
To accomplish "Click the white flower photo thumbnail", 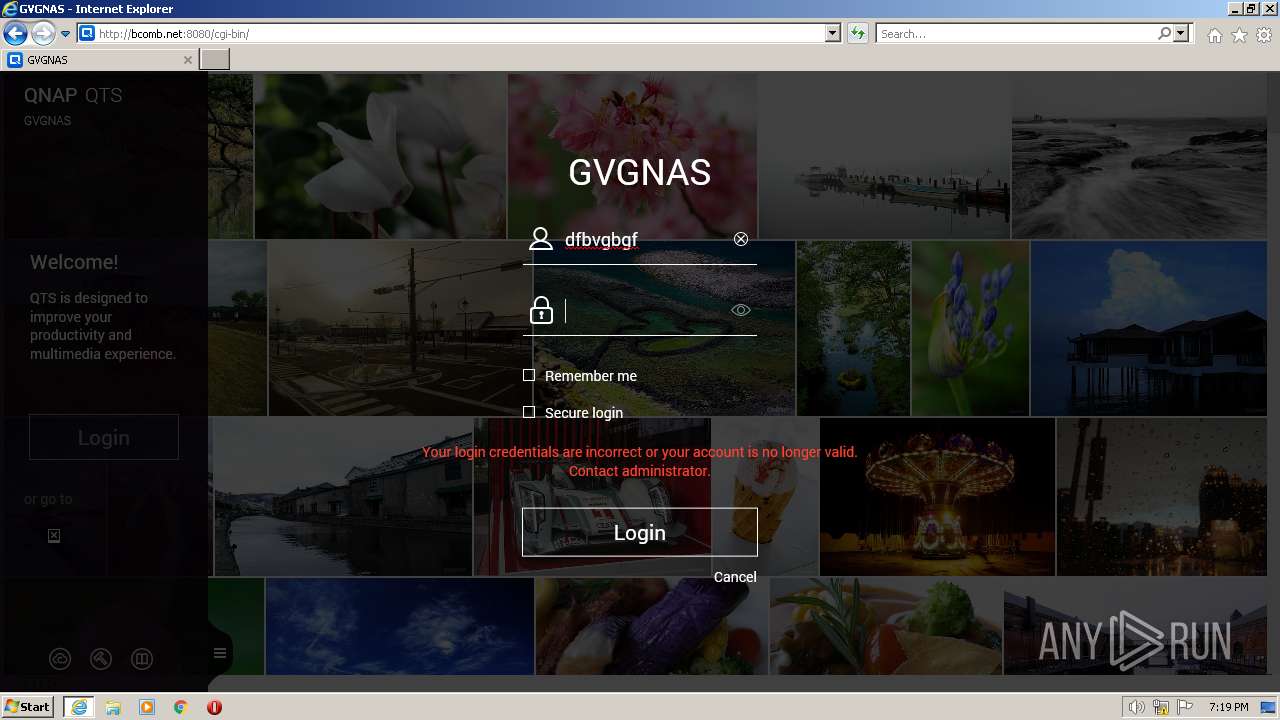I will 381,156.
